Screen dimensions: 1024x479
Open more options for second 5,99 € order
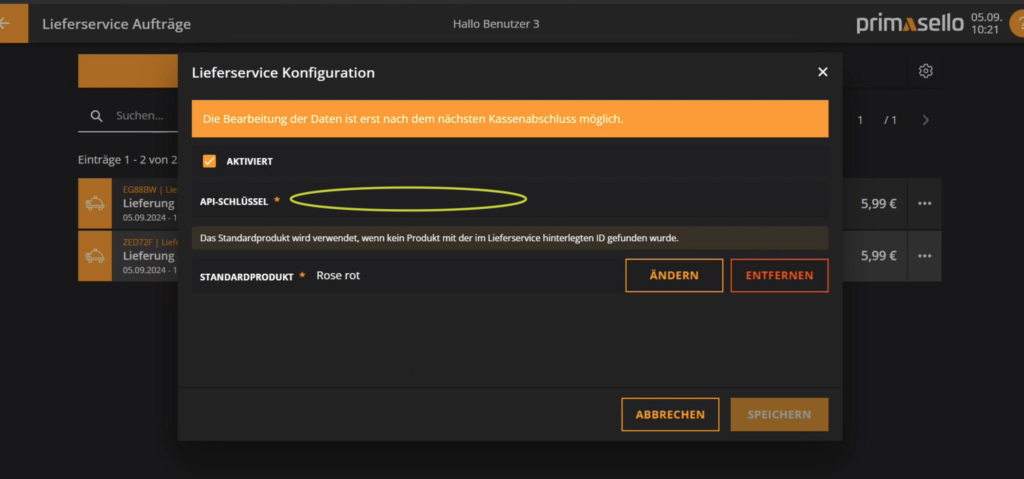[x=924, y=256]
